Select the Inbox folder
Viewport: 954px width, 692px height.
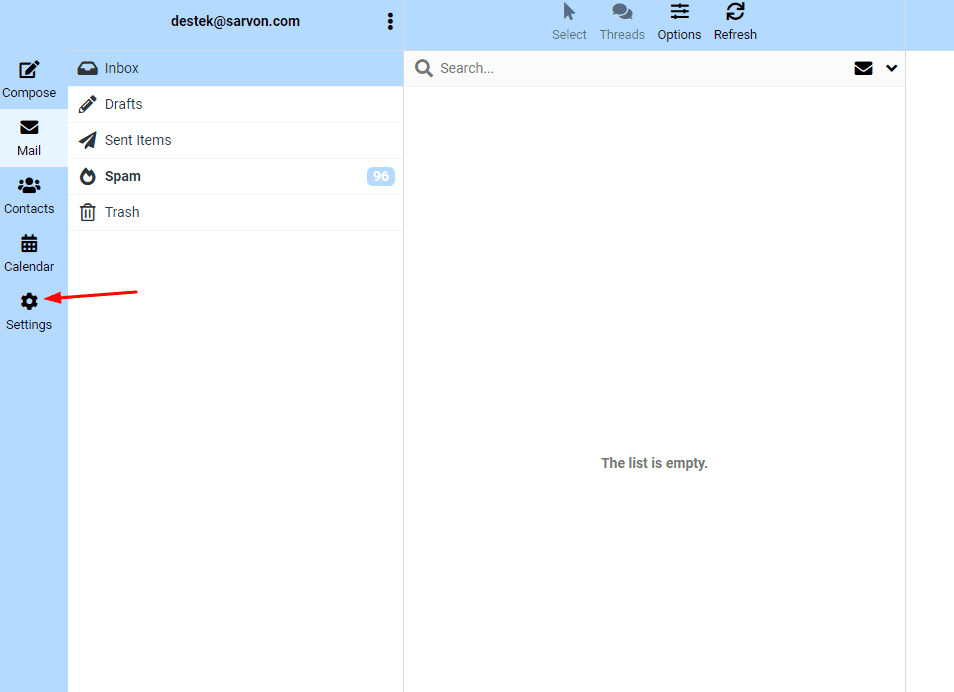pos(122,68)
